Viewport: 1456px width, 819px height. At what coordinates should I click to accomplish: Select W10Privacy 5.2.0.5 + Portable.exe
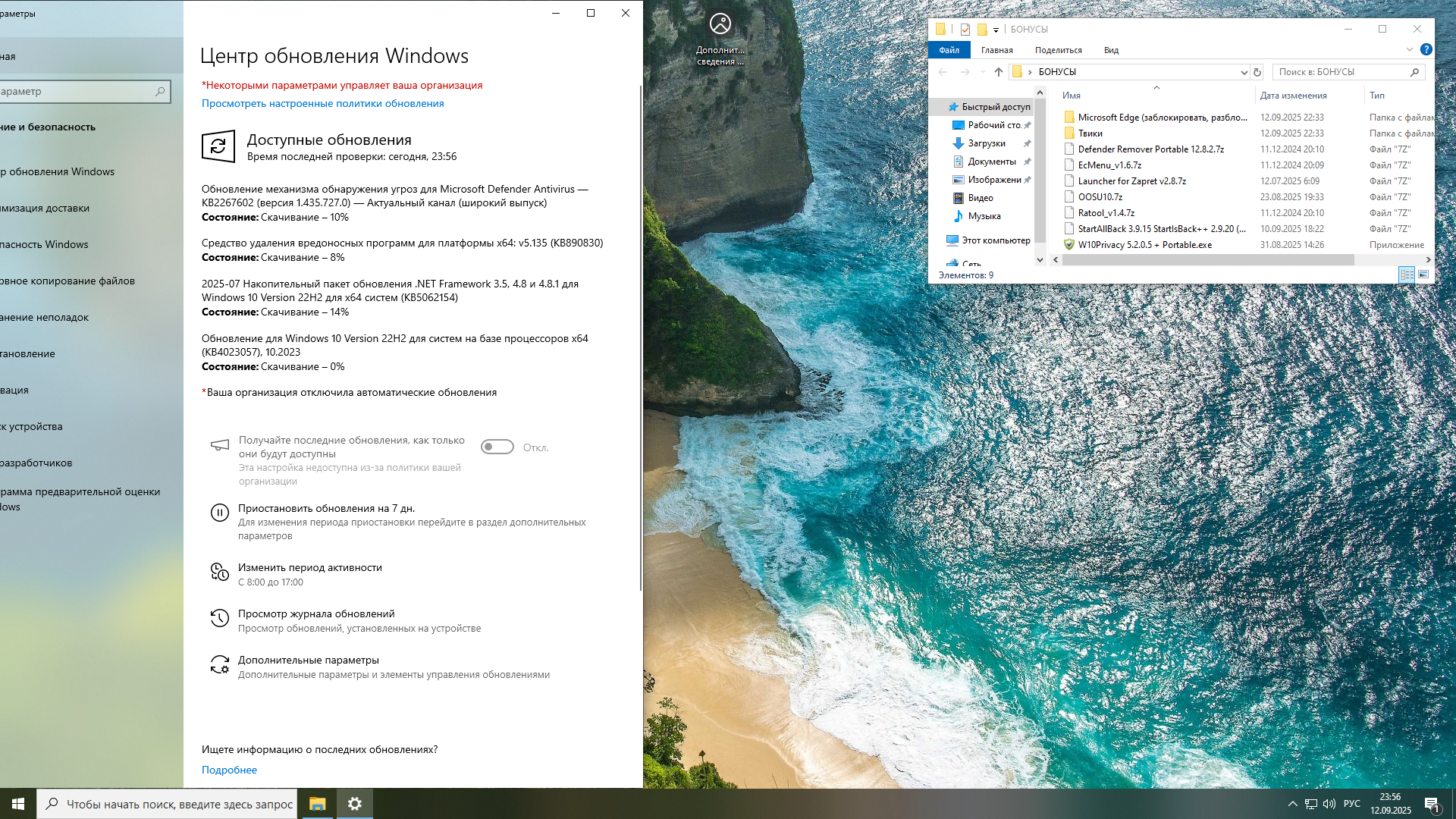tap(1145, 245)
